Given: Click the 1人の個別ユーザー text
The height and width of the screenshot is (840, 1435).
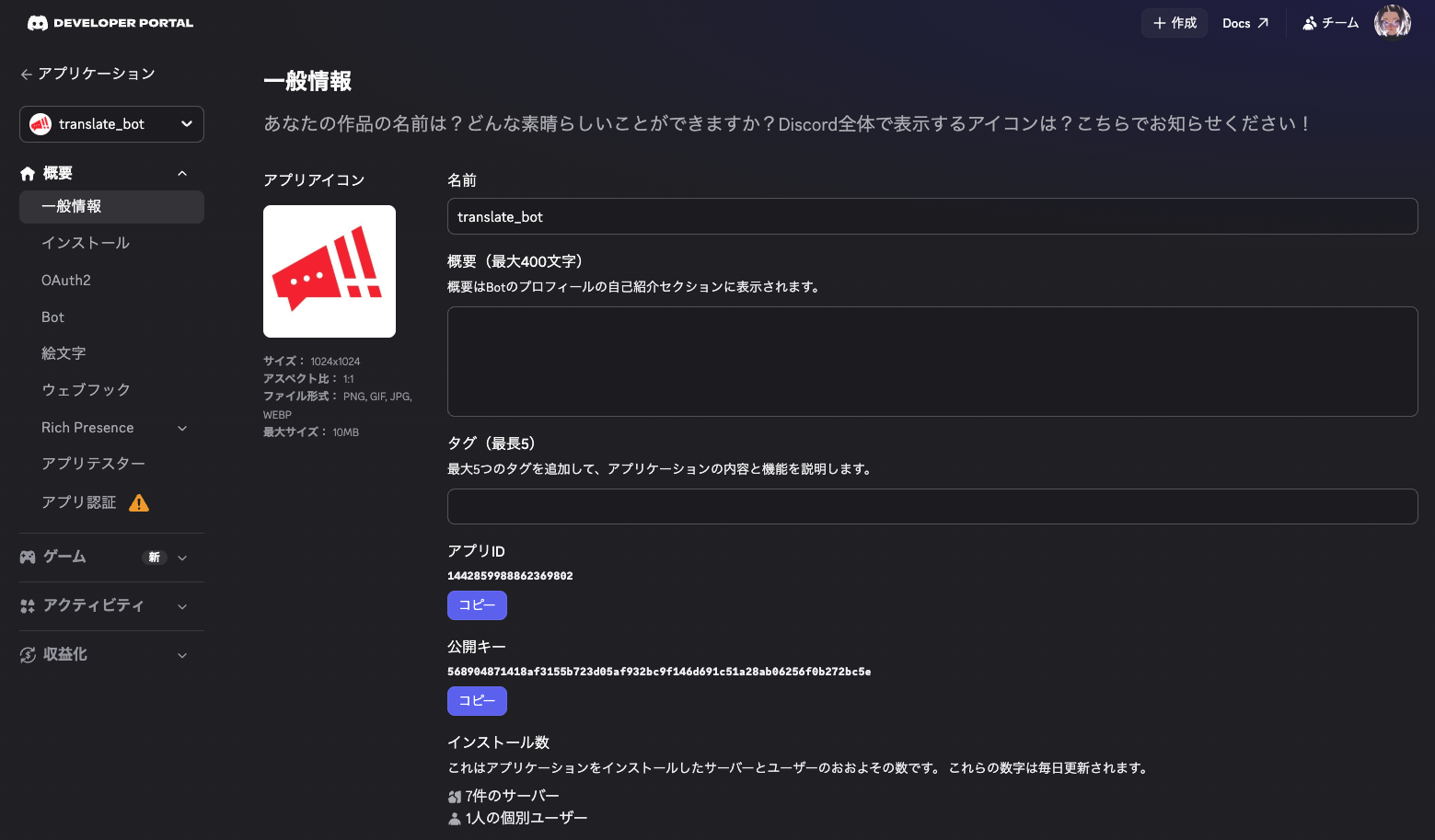Looking at the screenshot, I should tap(527, 818).
